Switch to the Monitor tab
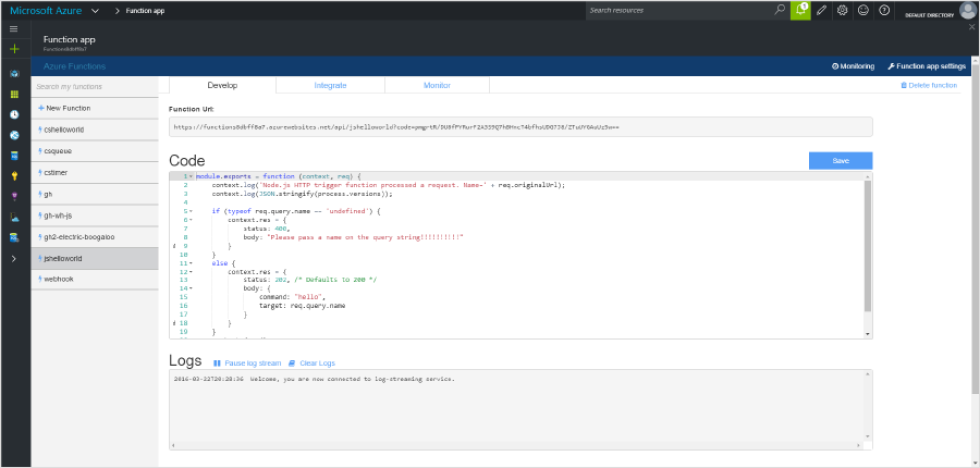The width and height of the screenshot is (980, 468). point(436,86)
